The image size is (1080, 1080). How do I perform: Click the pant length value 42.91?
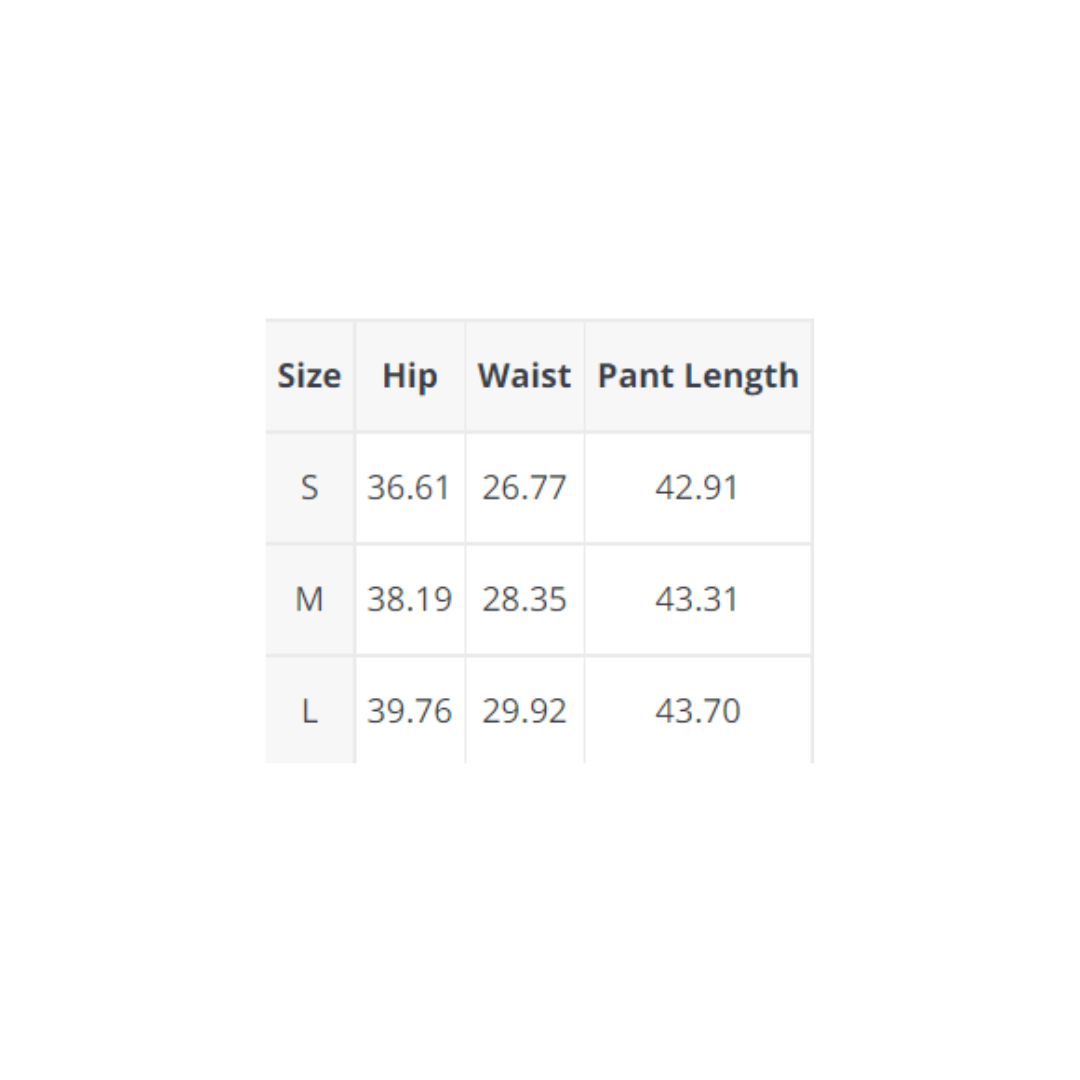point(697,488)
